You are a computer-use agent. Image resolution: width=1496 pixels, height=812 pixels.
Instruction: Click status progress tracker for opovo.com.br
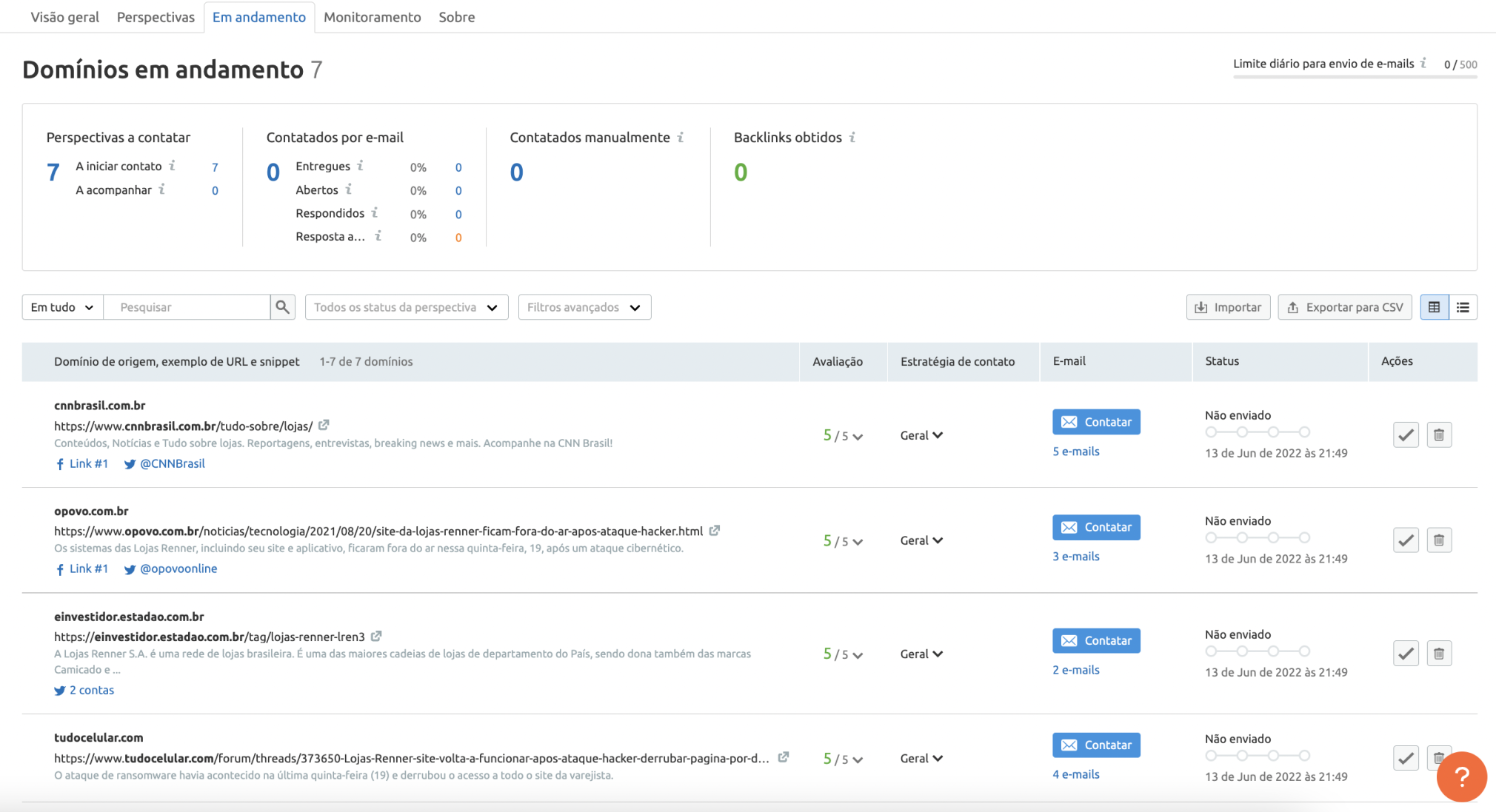pyautogui.click(x=1258, y=537)
